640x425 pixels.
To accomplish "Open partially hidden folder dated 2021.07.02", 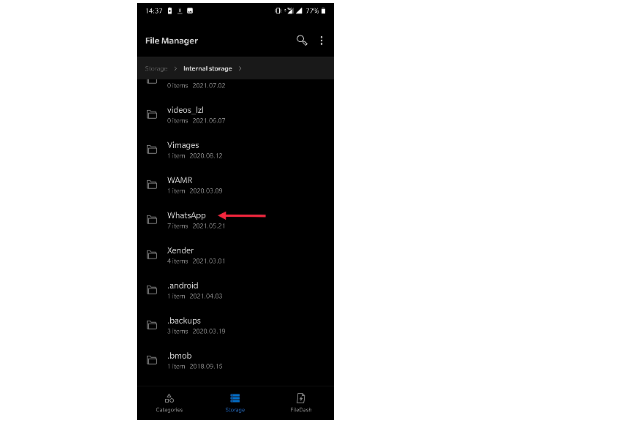I will (x=235, y=84).
